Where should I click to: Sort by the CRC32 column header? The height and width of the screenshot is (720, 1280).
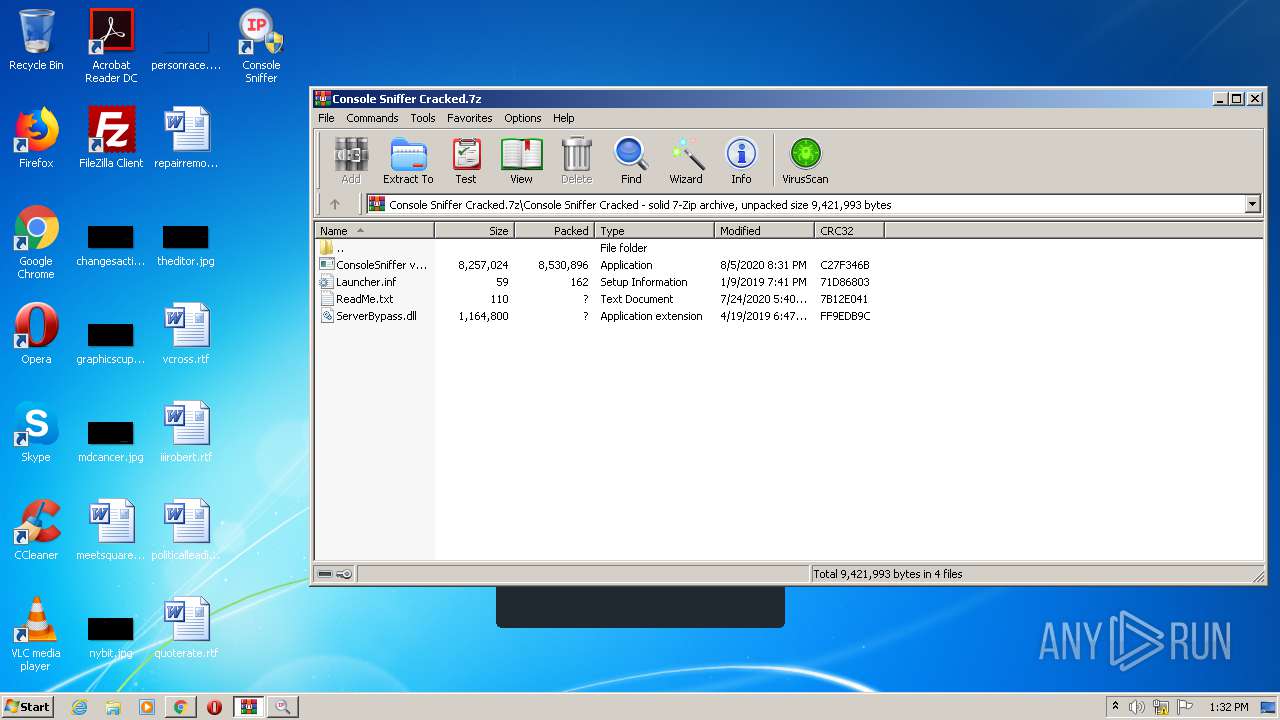pos(849,230)
